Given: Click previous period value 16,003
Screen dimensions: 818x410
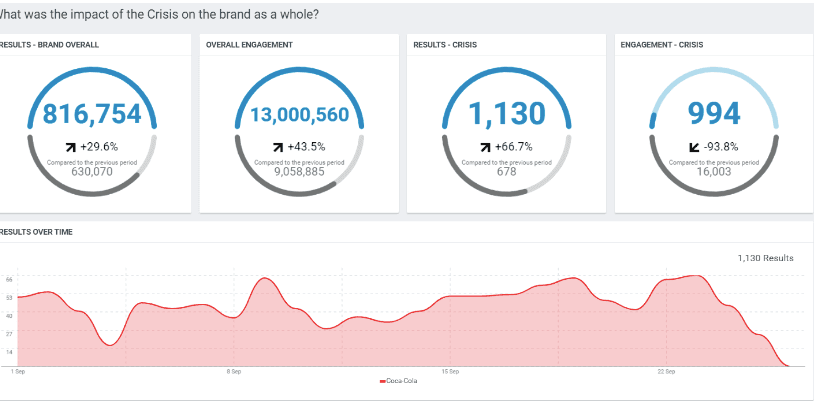Looking at the screenshot, I should pos(714,171).
